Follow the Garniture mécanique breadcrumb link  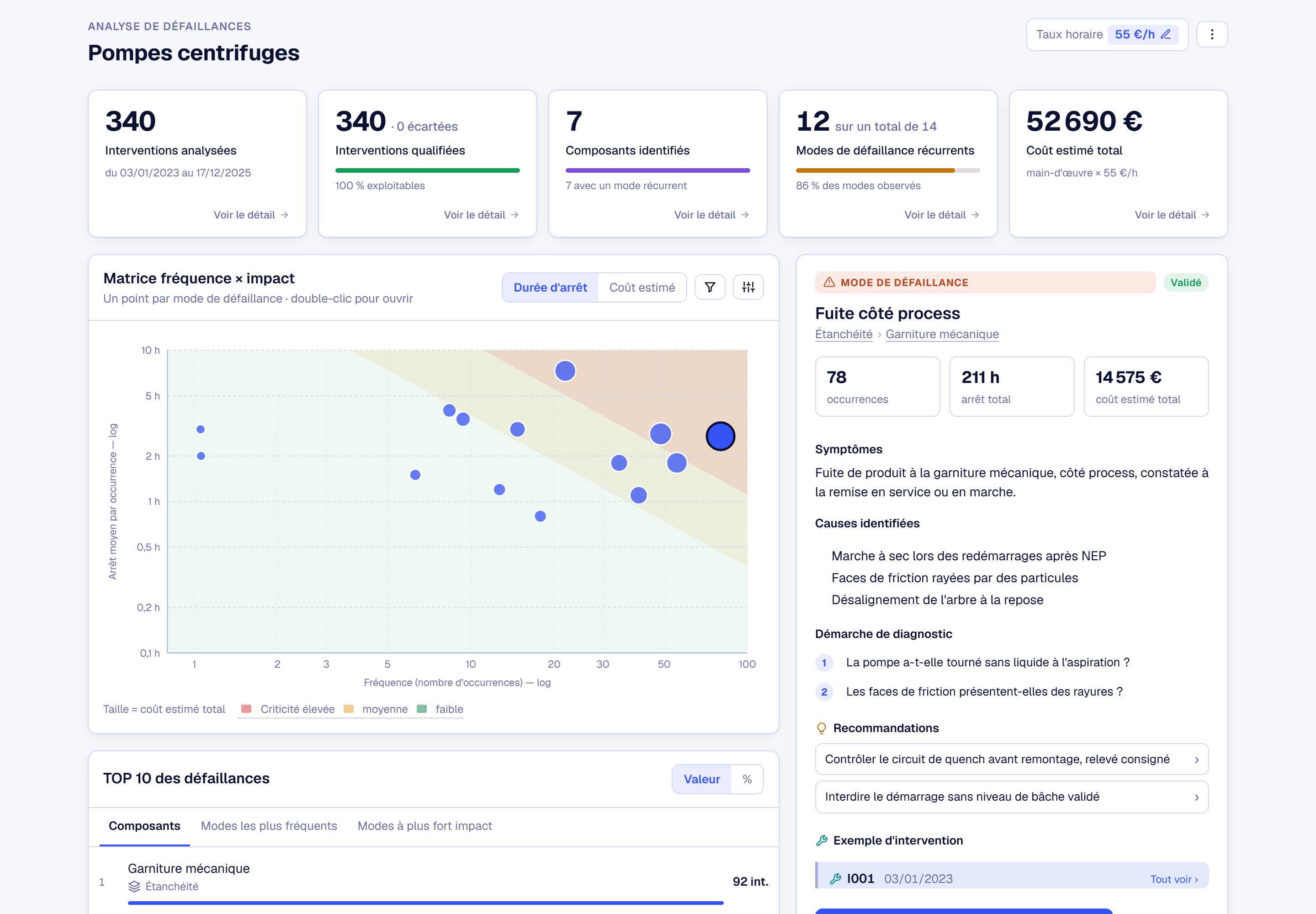pyautogui.click(x=942, y=334)
